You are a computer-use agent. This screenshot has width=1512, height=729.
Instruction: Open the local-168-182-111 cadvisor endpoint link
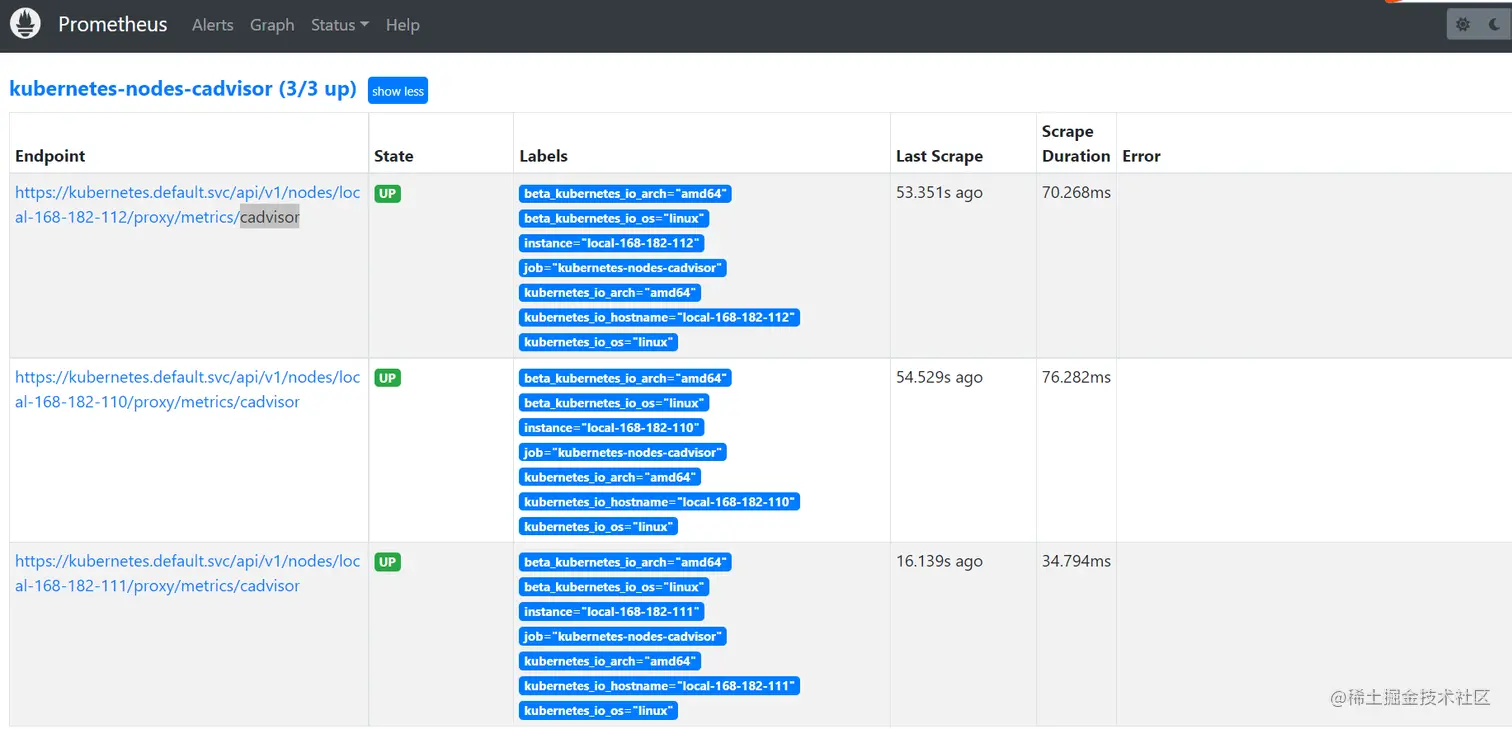[187, 573]
